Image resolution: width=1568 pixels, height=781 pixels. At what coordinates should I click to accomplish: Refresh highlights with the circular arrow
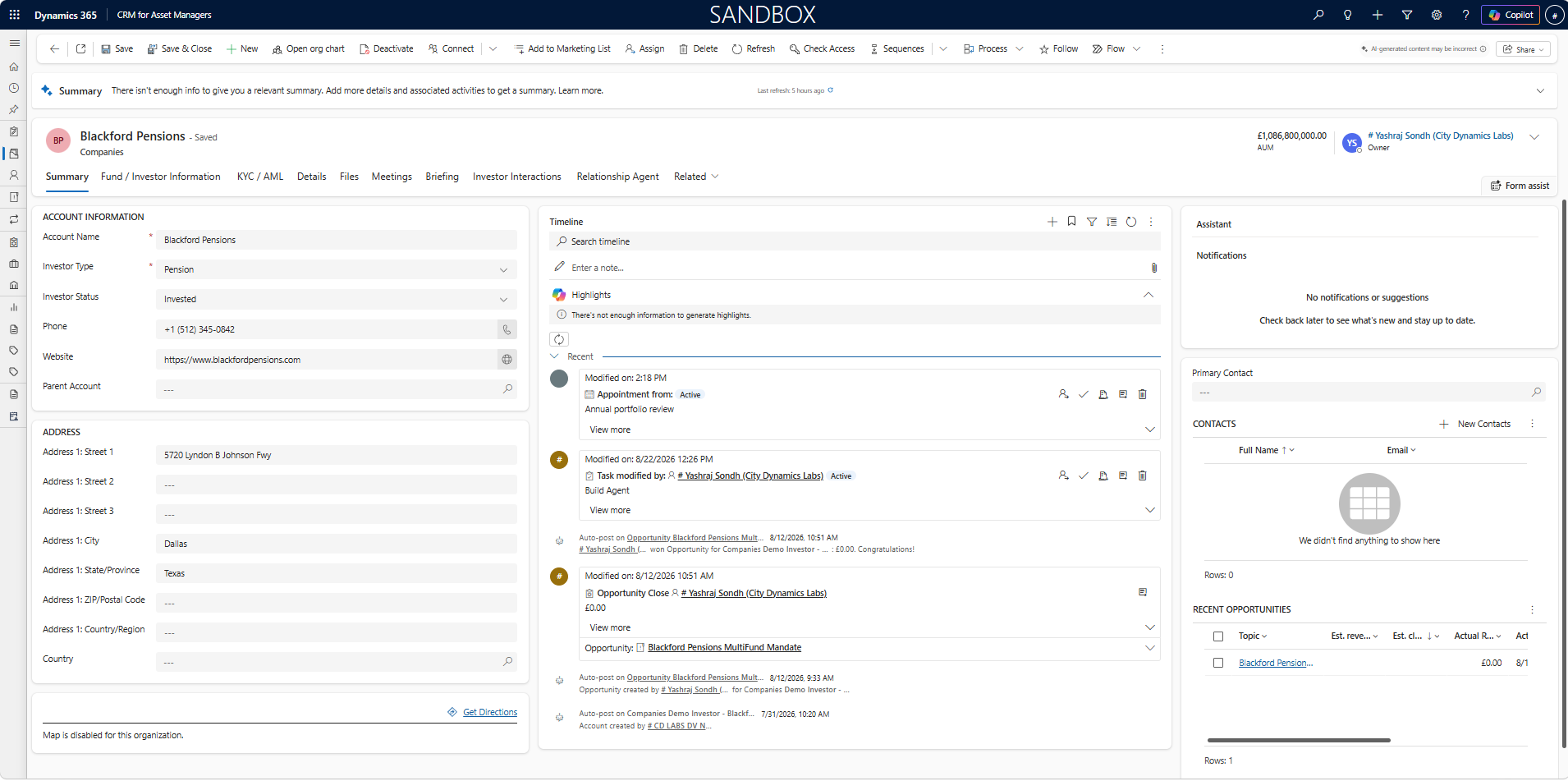coord(559,339)
